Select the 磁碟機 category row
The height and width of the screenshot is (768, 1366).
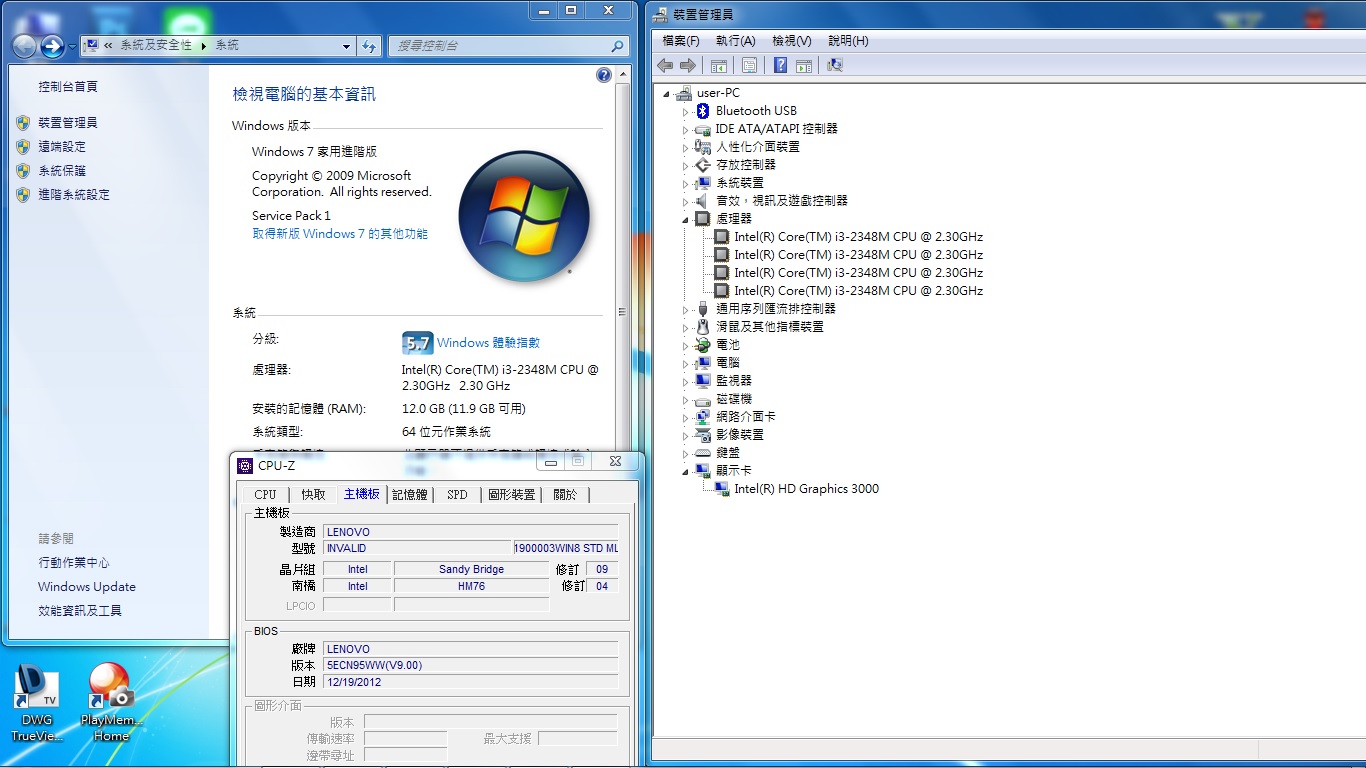734,399
